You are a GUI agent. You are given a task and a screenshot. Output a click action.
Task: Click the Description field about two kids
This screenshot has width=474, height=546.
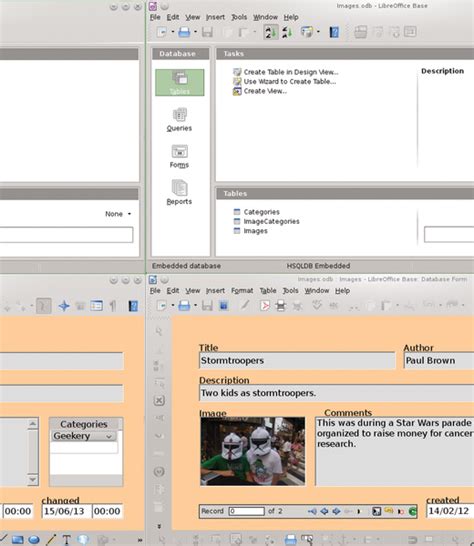coord(336,393)
